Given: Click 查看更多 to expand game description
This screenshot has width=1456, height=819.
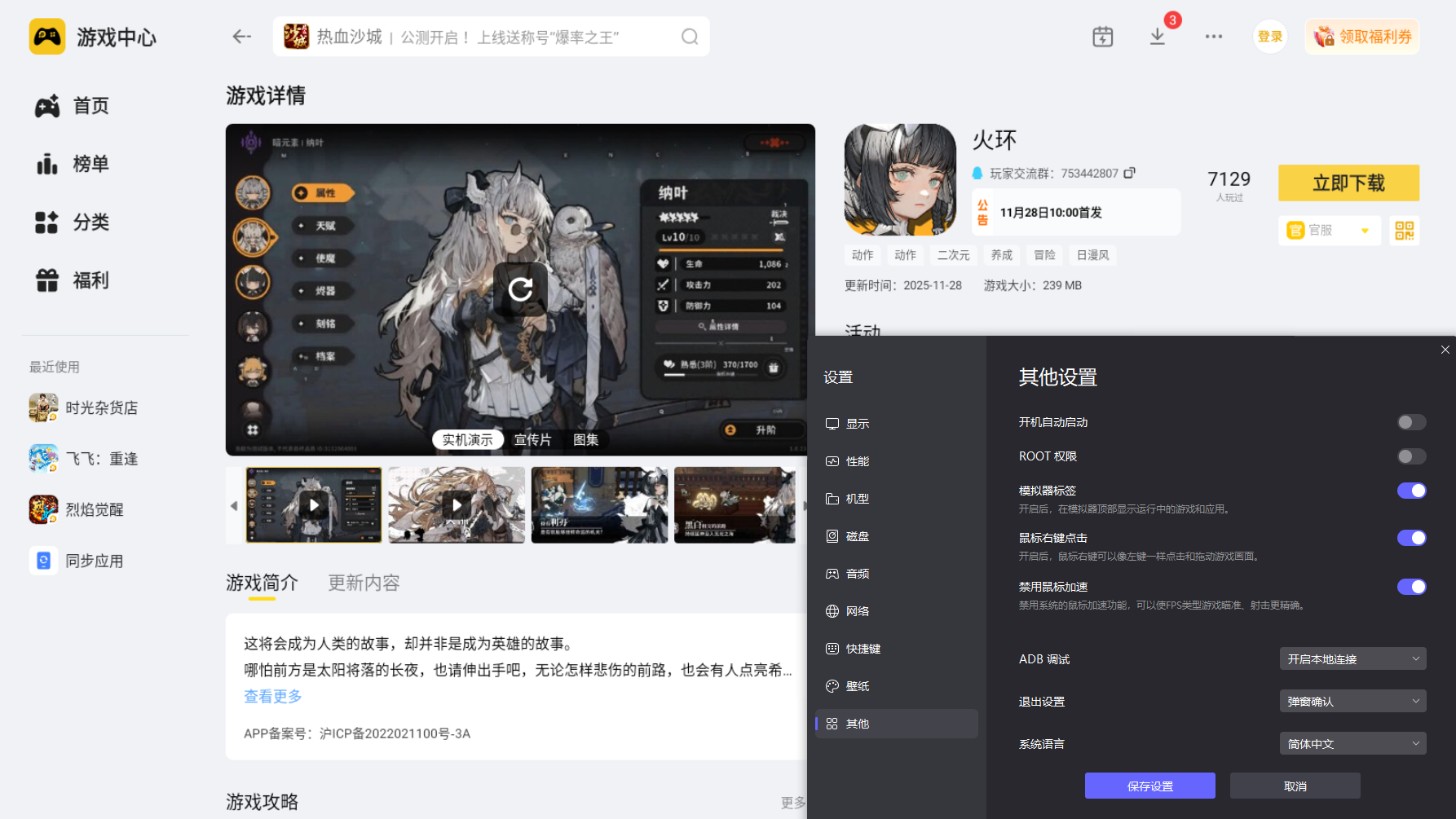Looking at the screenshot, I should click(271, 697).
